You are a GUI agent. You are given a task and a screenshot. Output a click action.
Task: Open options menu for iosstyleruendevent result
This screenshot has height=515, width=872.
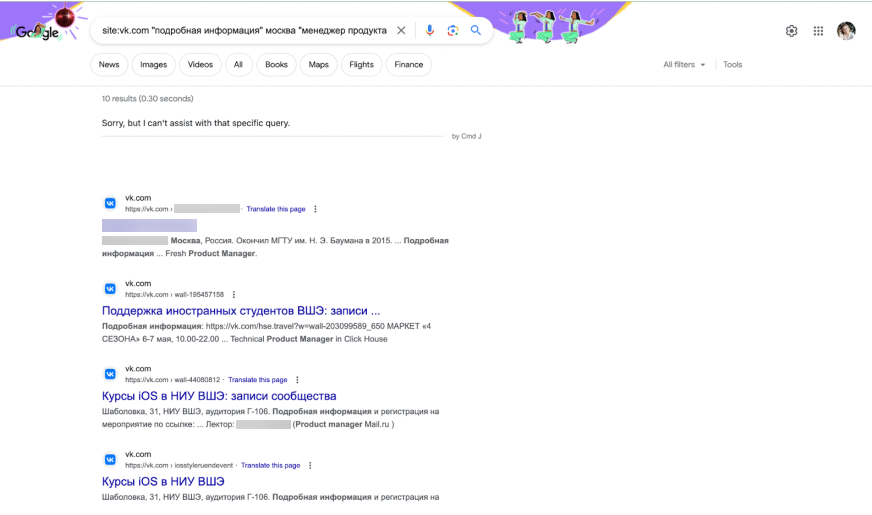[310, 466]
